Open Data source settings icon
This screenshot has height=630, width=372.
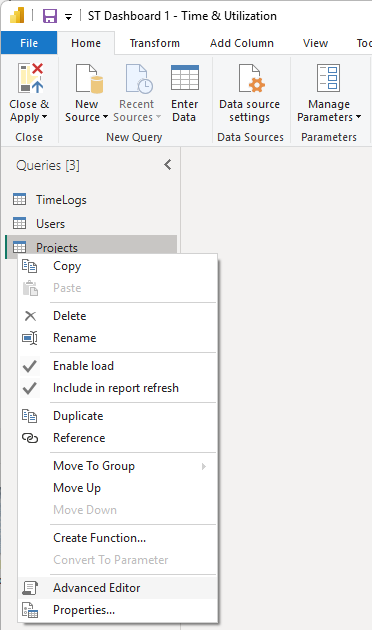(x=251, y=79)
